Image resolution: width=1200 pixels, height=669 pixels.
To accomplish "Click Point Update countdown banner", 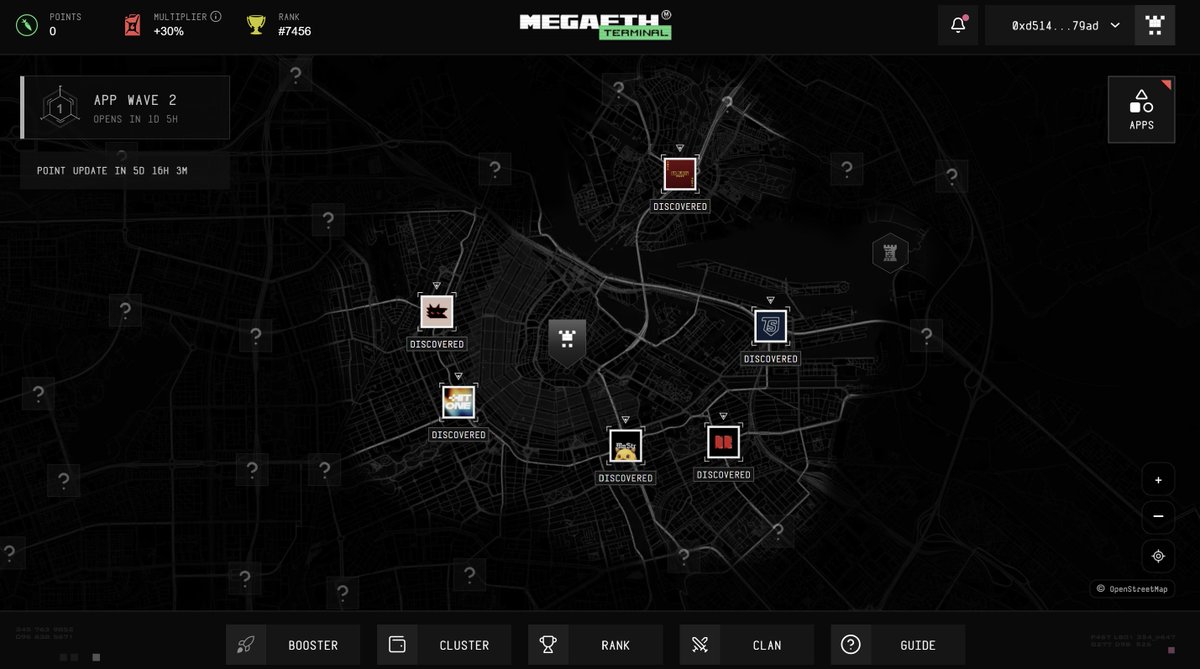I will [x=125, y=171].
